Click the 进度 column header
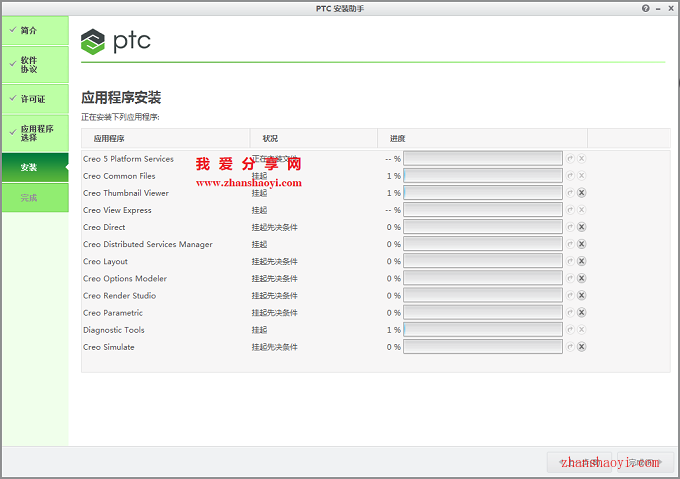680x479 pixels. pos(482,139)
